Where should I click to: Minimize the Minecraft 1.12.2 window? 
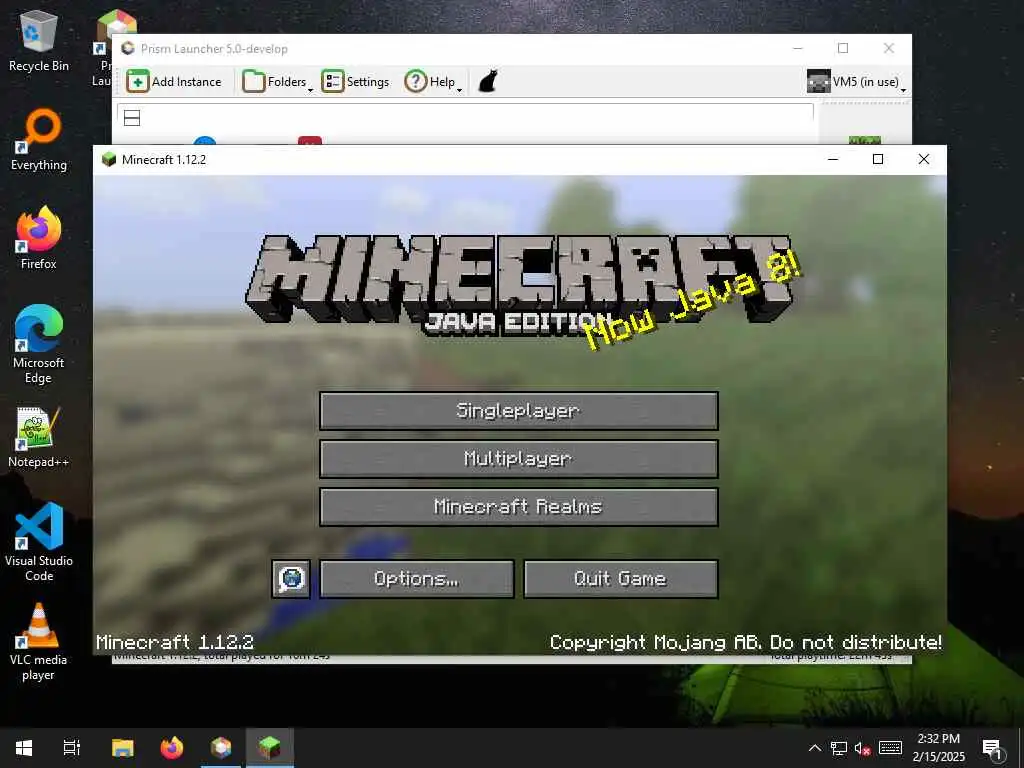click(833, 159)
